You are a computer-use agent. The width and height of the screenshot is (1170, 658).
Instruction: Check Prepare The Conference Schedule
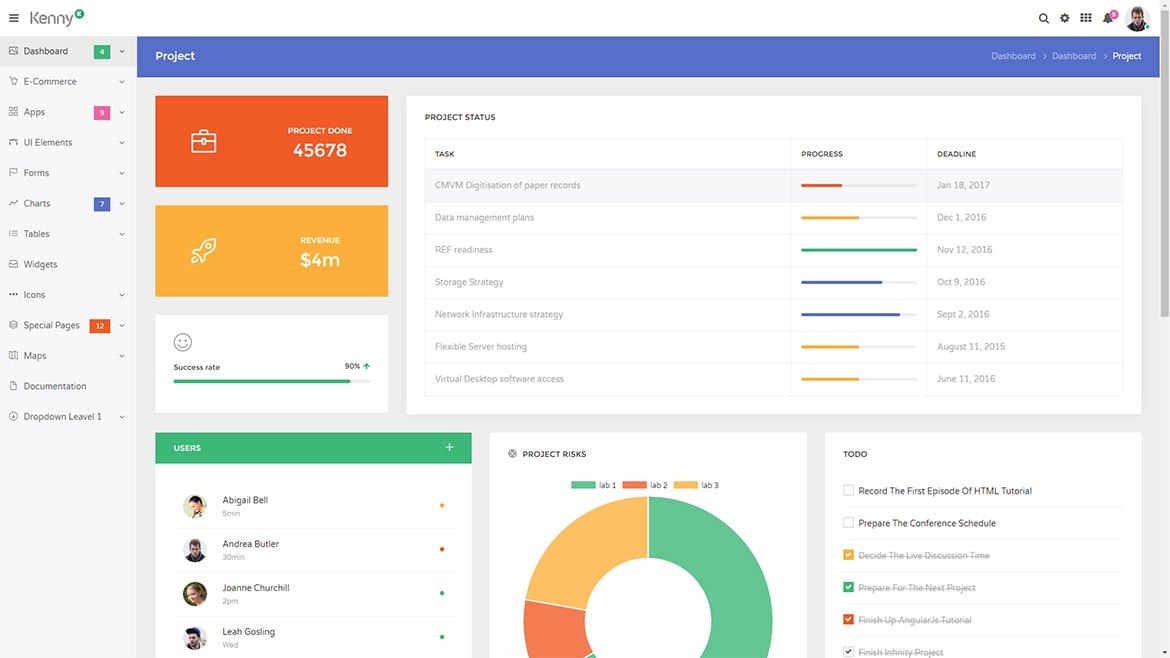coord(848,522)
